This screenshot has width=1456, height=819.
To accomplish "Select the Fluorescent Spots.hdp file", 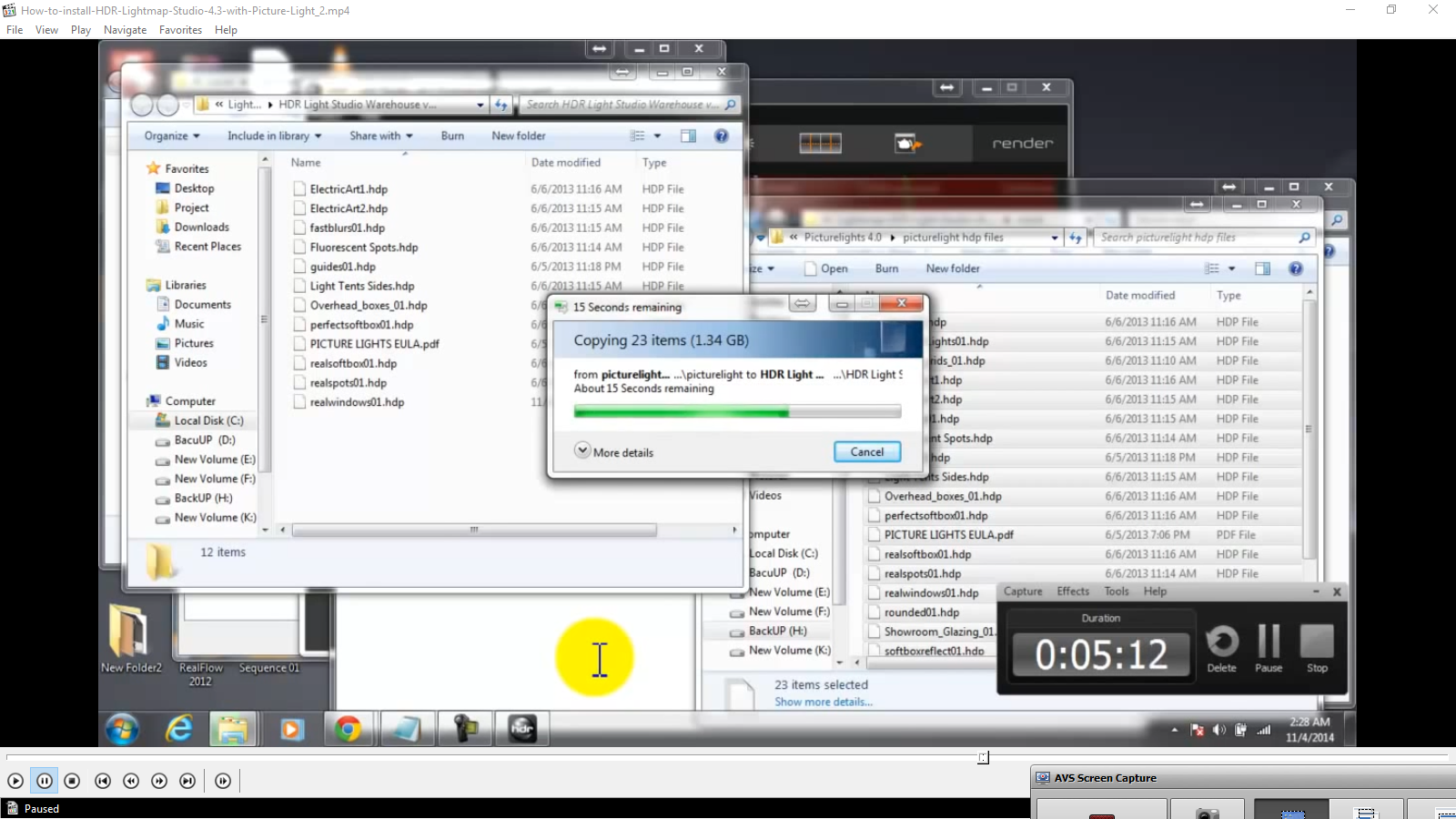I will point(364,248).
